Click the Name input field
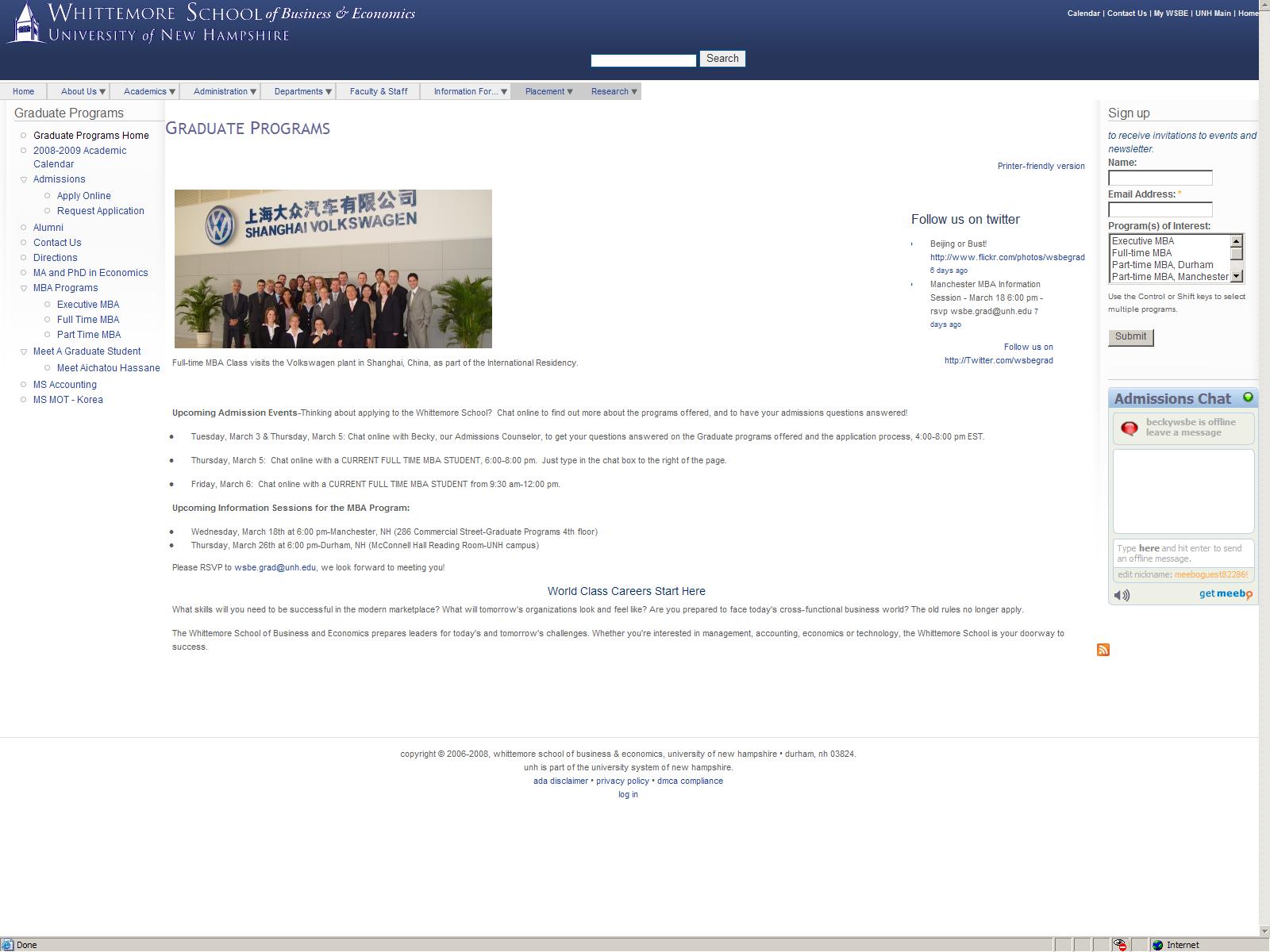 coord(1160,178)
